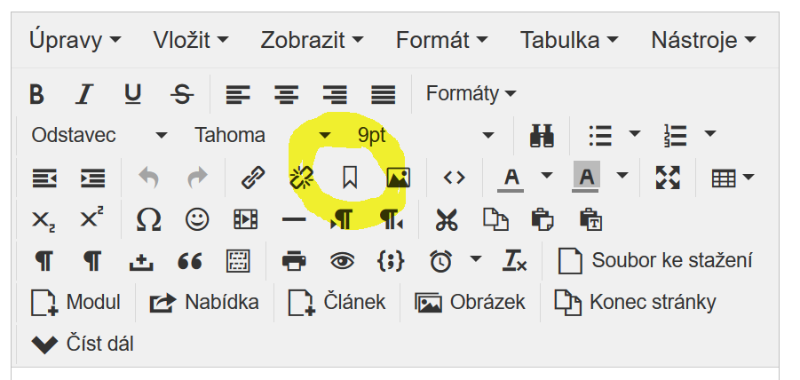Align text left
The height and width of the screenshot is (380, 800).
[x=238, y=95]
